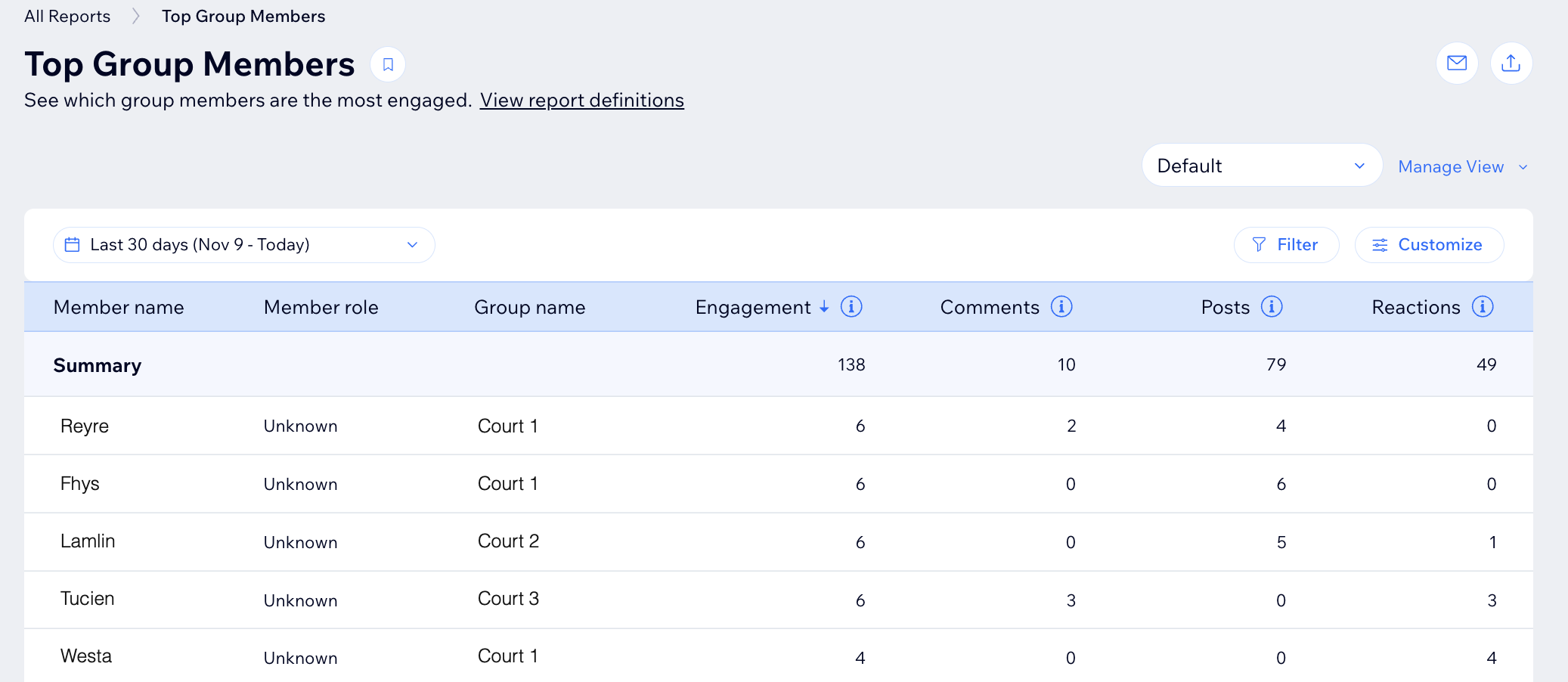Click the bookmark icon beside the report title
This screenshot has width=1568, height=682.
tap(388, 65)
